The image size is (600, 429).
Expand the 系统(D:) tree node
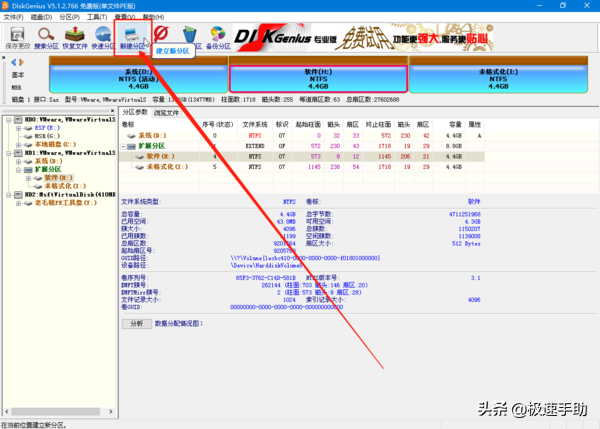click(x=18, y=161)
